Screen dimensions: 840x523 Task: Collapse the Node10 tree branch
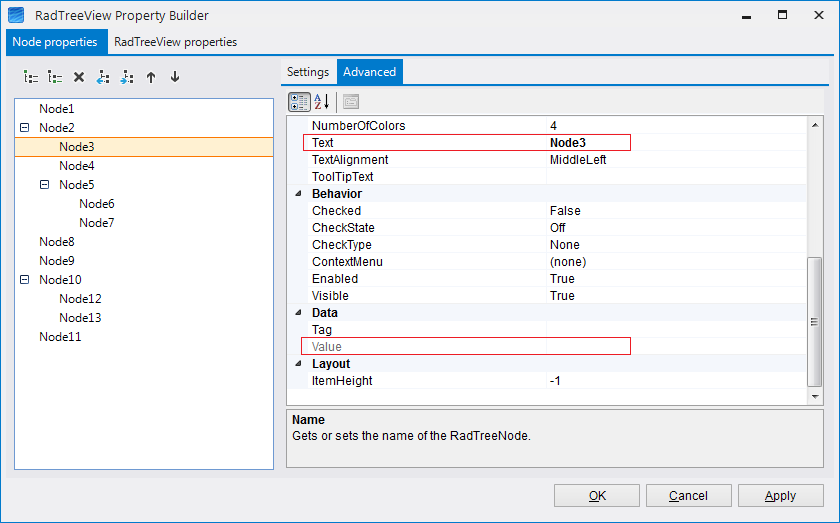pyautogui.click(x=25, y=280)
